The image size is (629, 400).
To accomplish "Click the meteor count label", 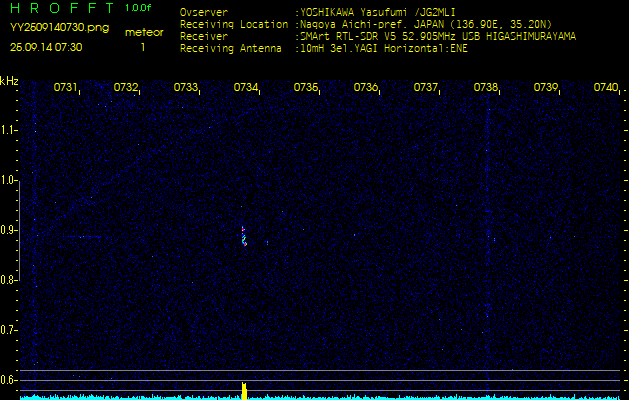I will [x=143, y=32].
